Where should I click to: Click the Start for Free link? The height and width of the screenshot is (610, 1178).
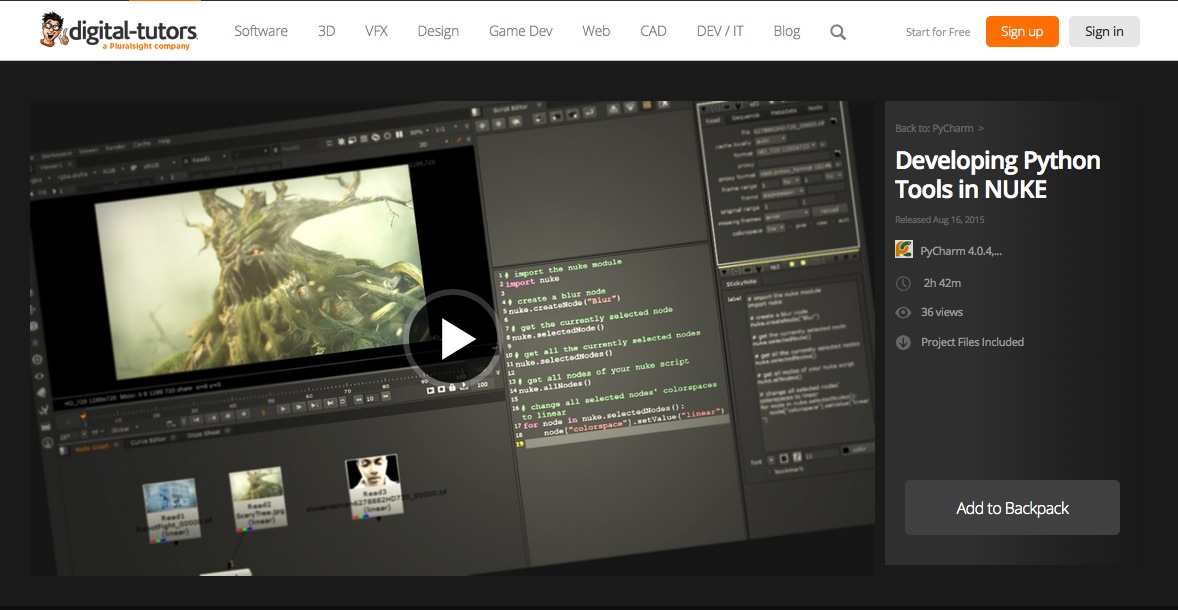point(938,32)
